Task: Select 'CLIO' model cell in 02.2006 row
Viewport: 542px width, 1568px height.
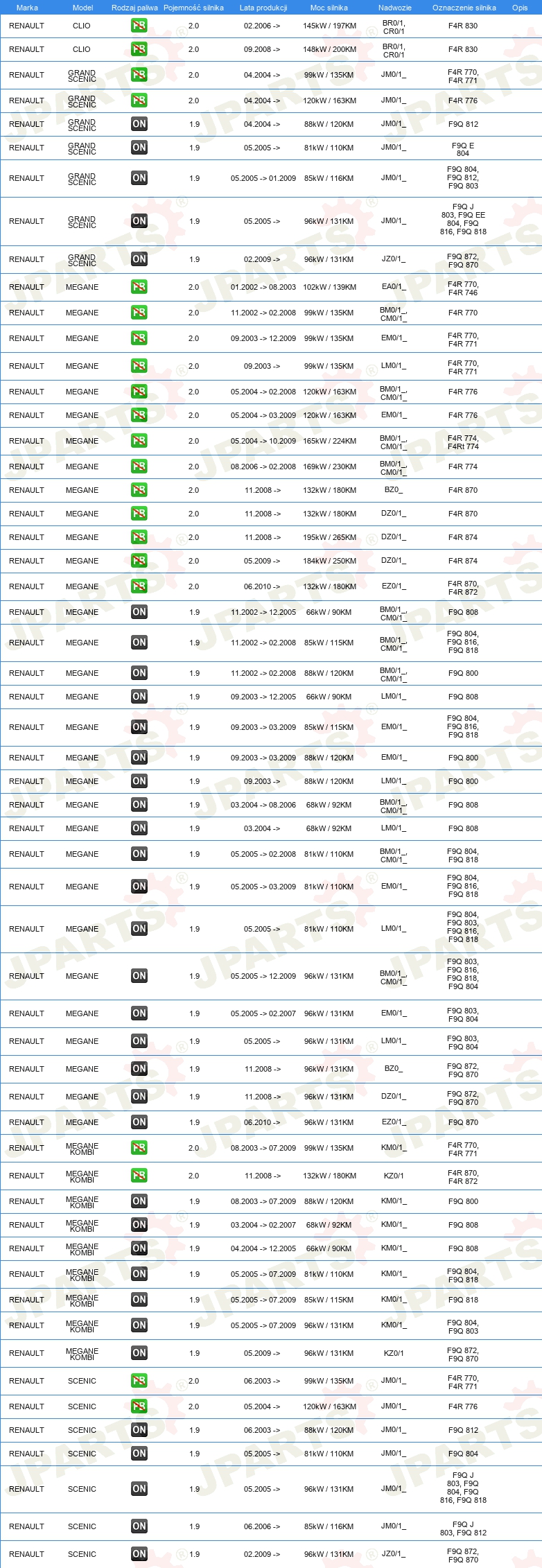Action: pyautogui.click(x=82, y=26)
